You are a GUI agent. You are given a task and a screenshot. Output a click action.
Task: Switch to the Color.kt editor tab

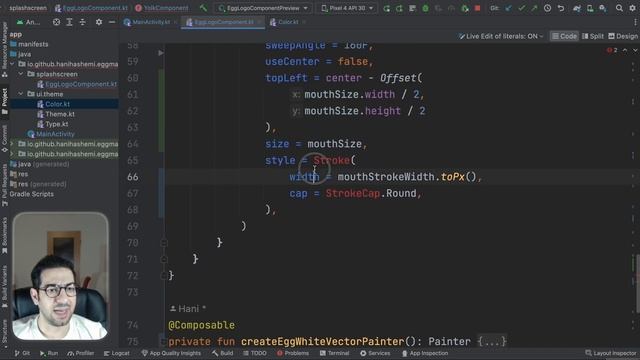coord(287,22)
